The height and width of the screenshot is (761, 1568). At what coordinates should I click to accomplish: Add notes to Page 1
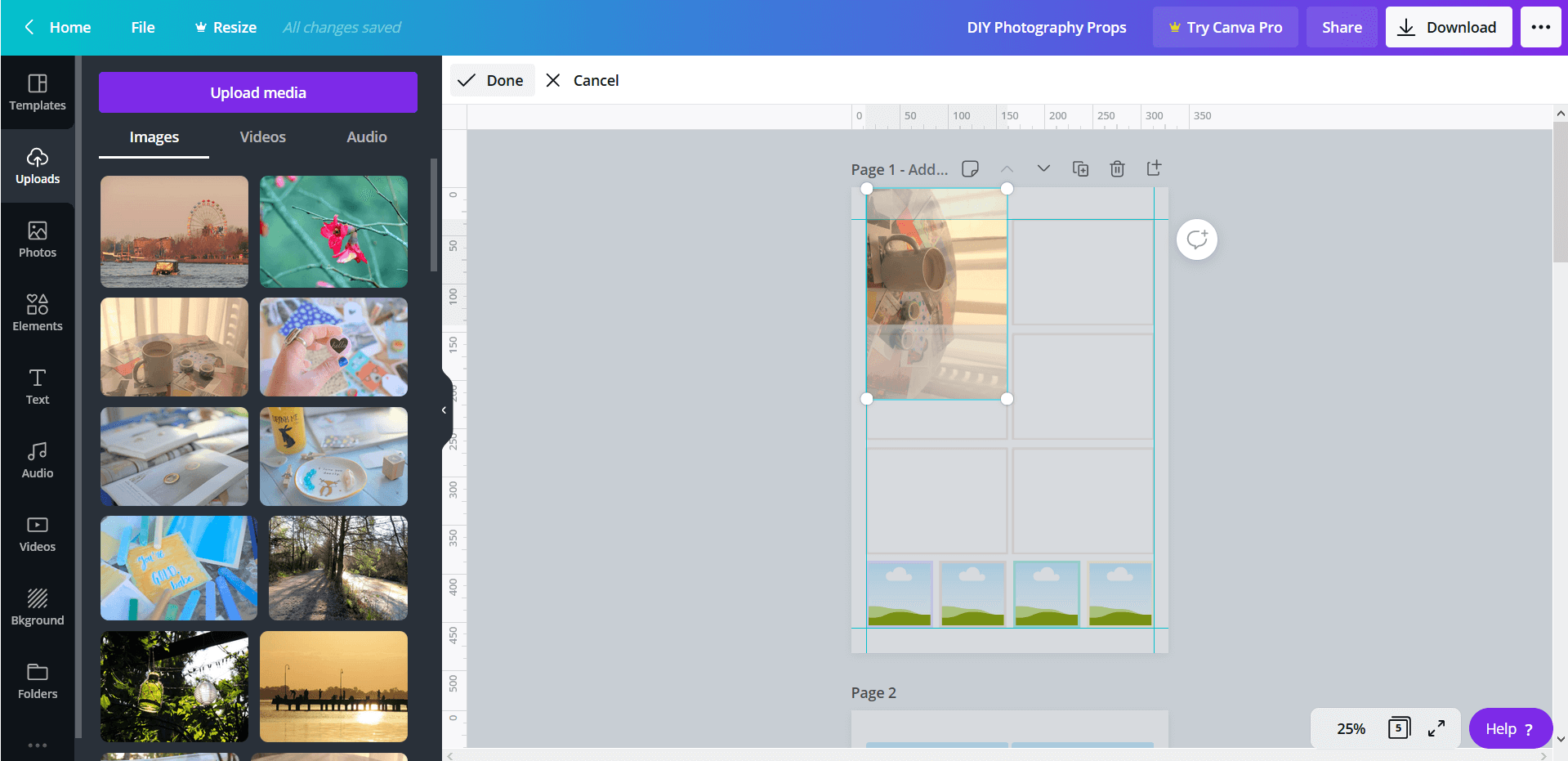click(970, 168)
